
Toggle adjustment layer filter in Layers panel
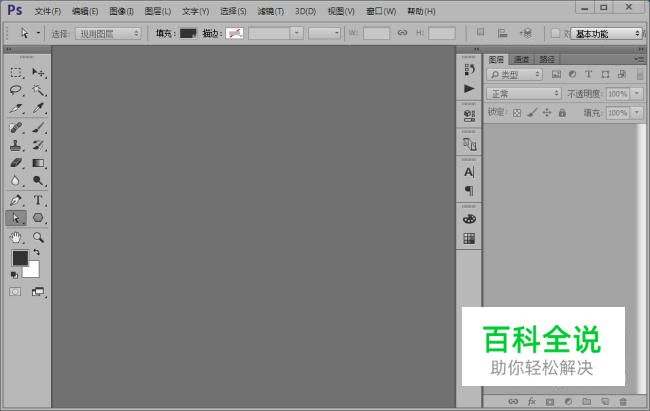572,74
